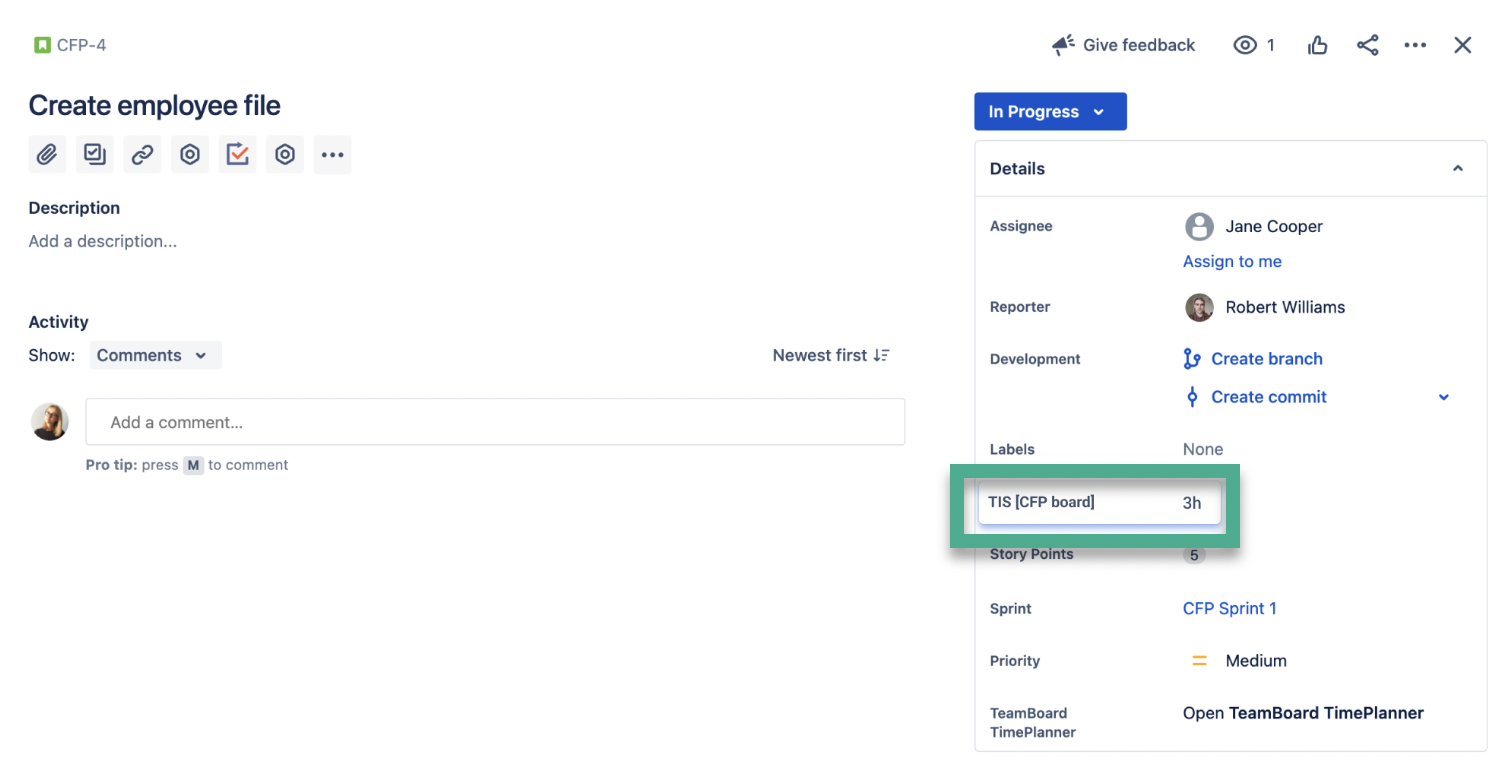This screenshot has width=1498, height=780.
Task: Open the In Progress status dropdown
Action: point(1050,111)
